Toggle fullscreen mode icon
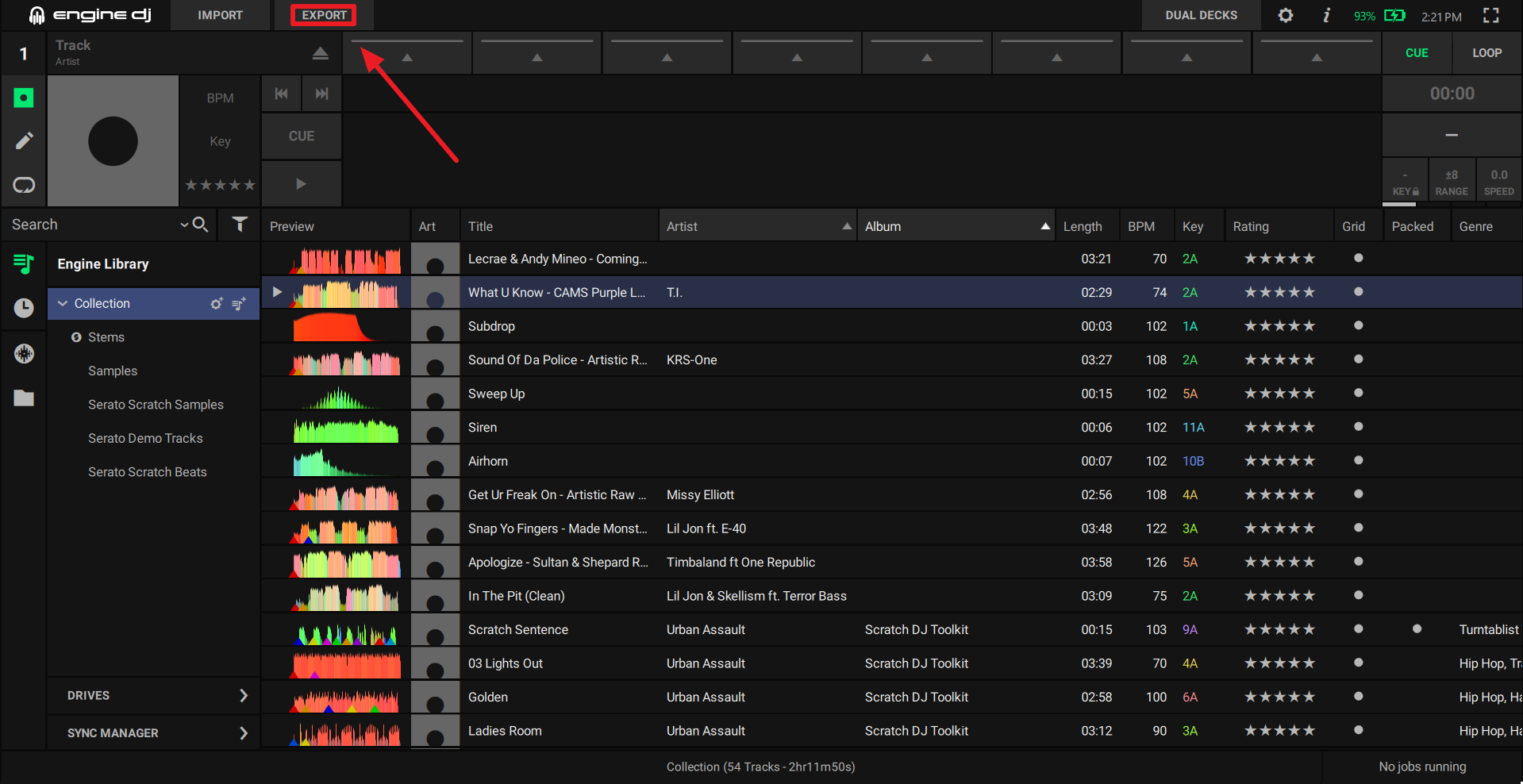 (1491, 15)
